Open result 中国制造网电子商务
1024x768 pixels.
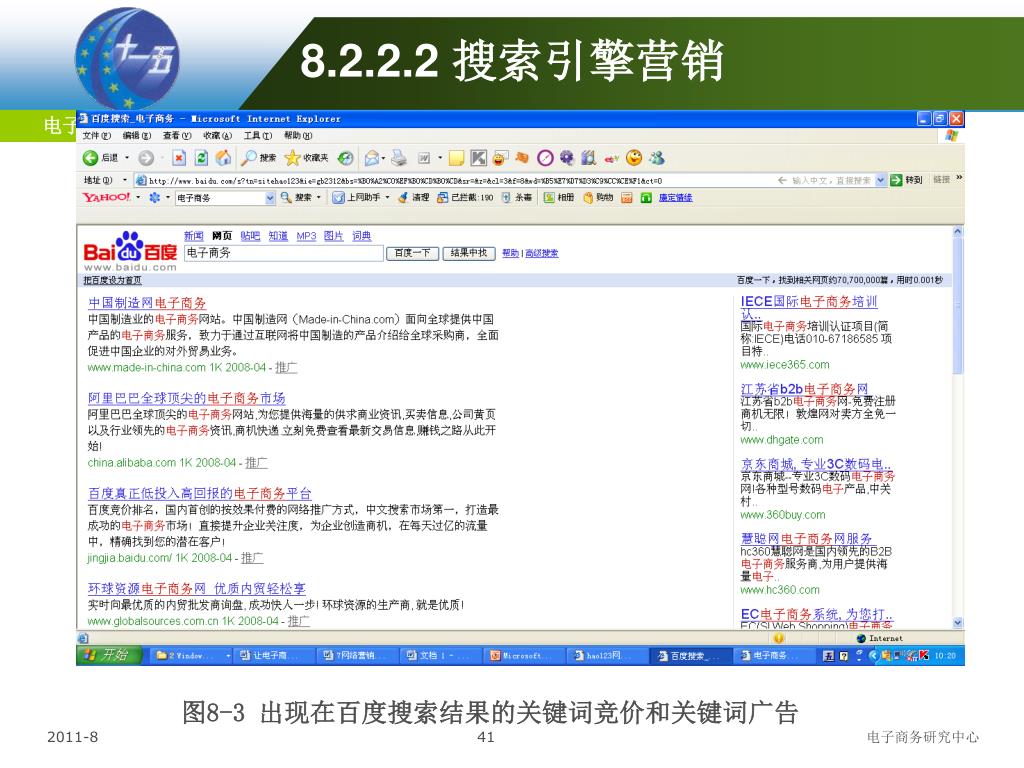point(147,303)
